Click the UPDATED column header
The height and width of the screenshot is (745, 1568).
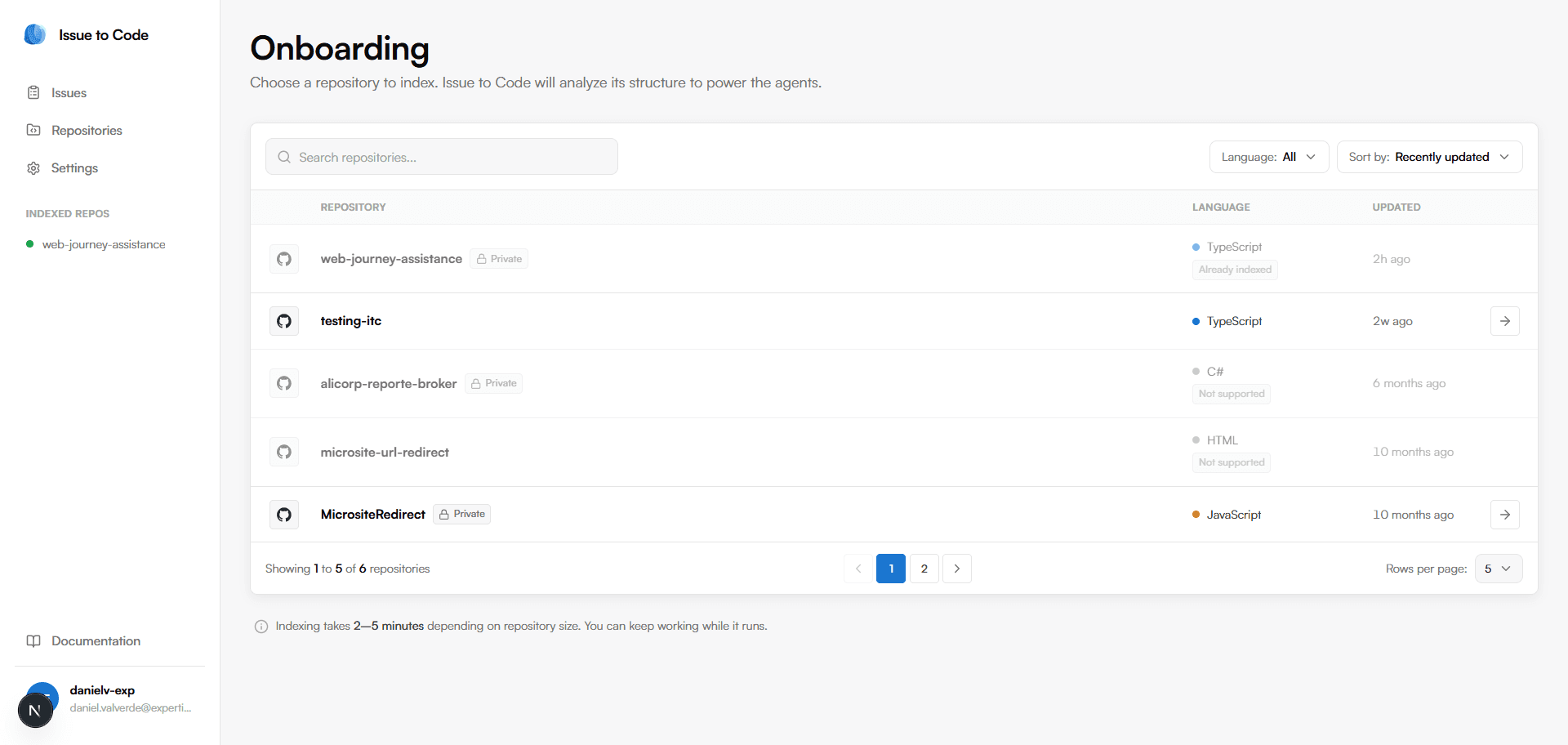[x=1396, y=207]
